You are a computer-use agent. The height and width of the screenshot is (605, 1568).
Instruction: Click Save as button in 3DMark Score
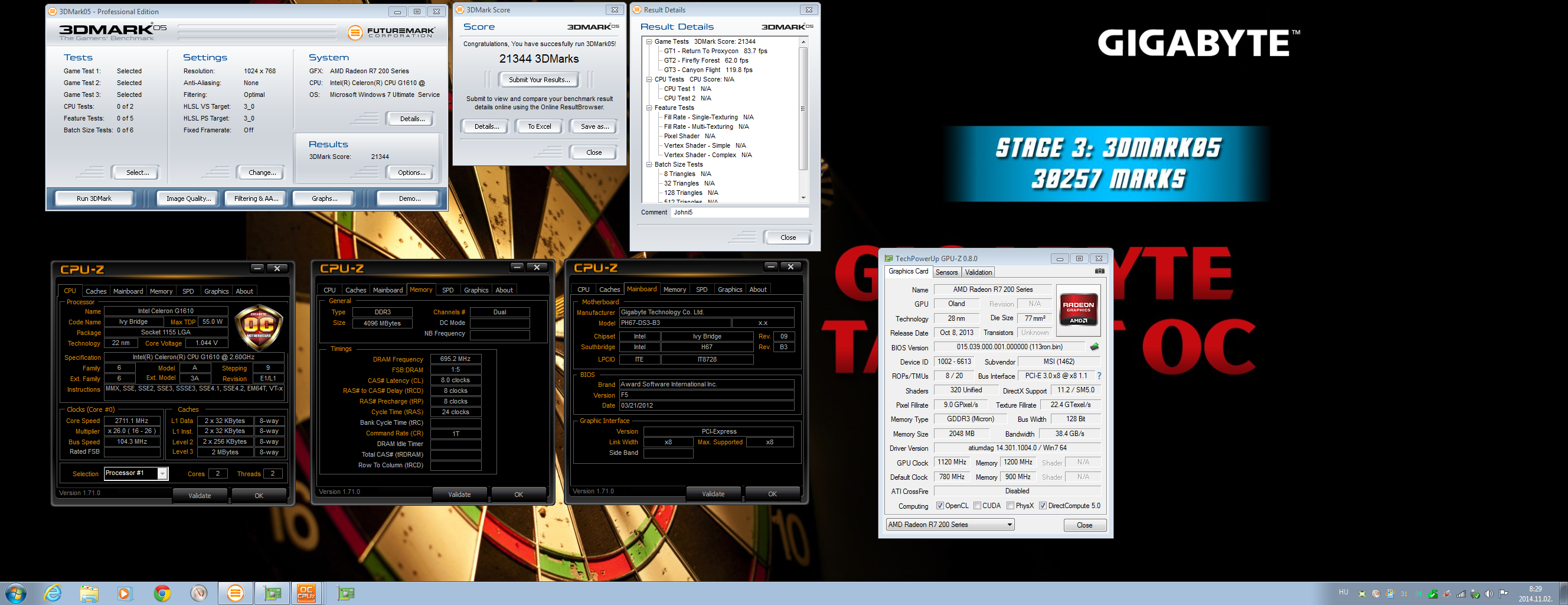click(x=594, y=126)
